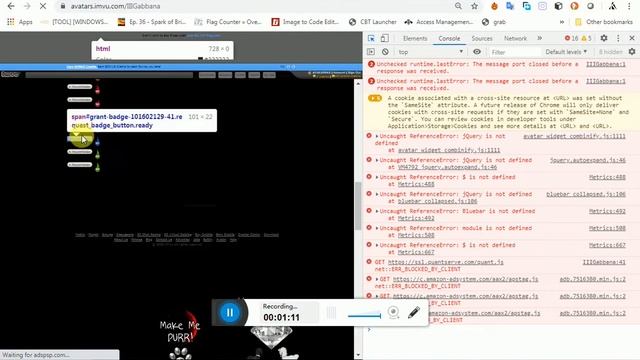
Task: Click the console prompt input line
Action: point(502,330)
